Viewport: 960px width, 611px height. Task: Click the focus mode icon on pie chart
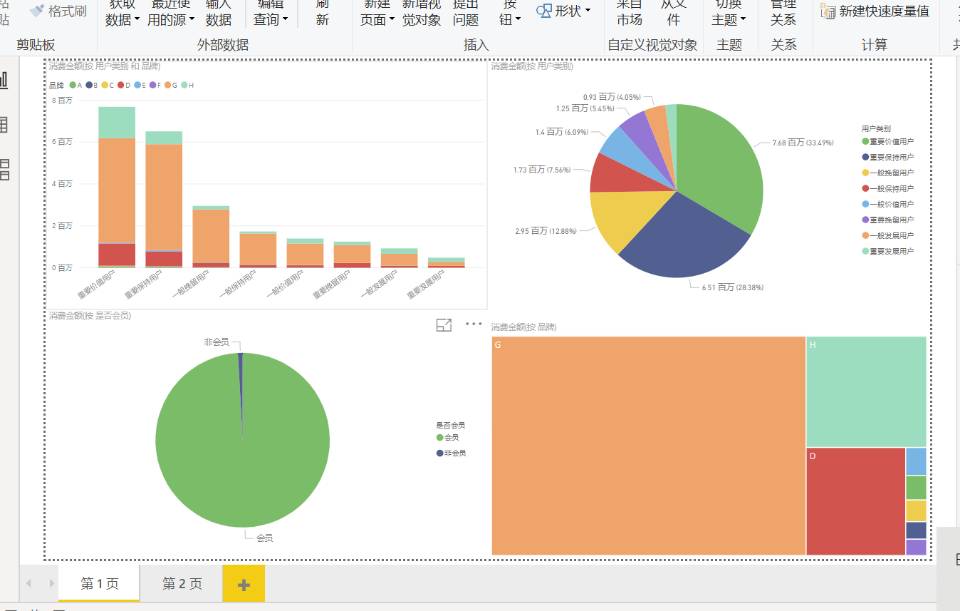(x=444, y=325)
